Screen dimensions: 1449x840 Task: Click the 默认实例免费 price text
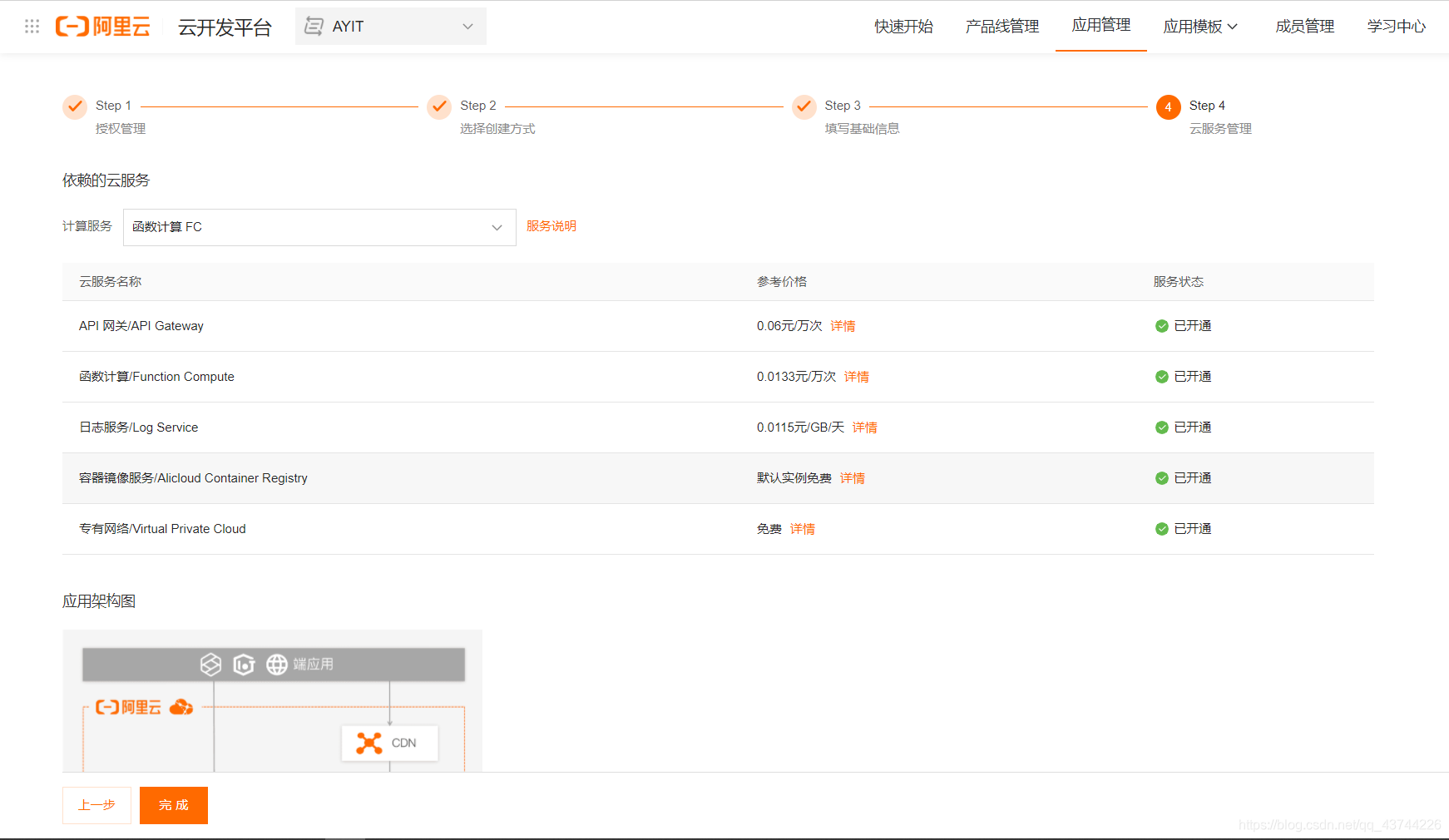pyautogui.click(x=794, y=478)
